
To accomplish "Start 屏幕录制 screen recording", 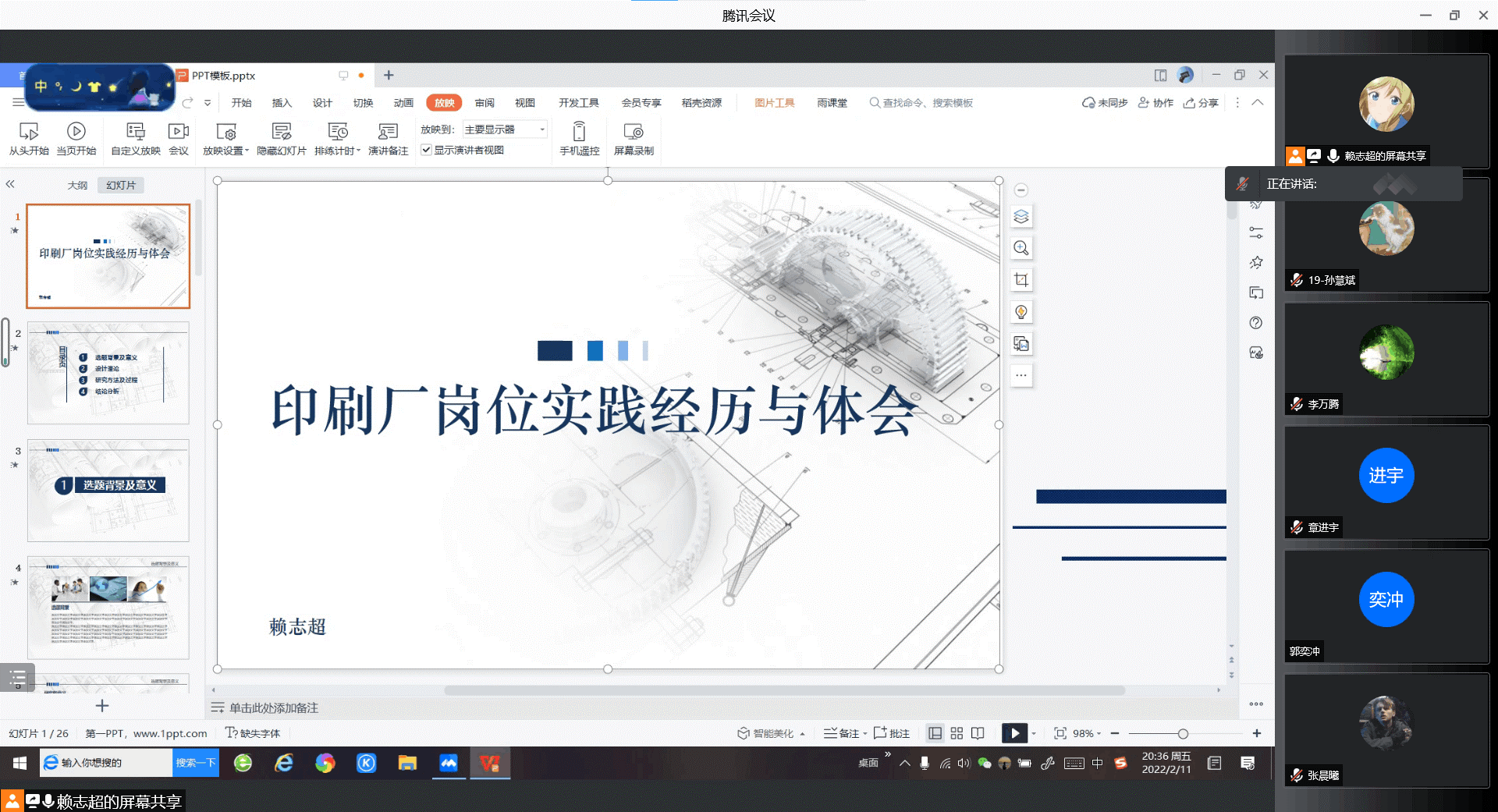I will pyautogui.click(x=634, y=139).
